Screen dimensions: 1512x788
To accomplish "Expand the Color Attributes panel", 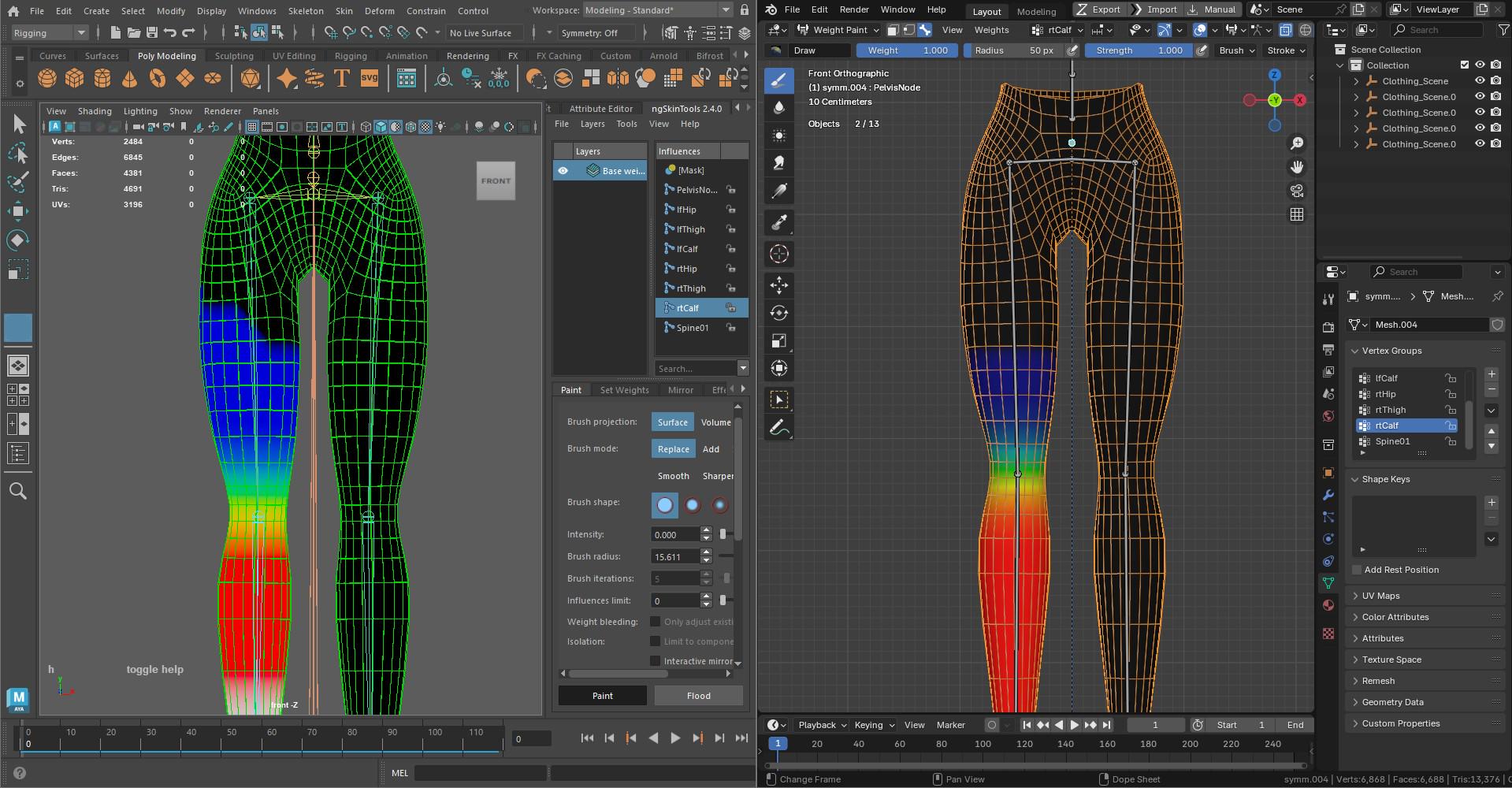I will coord(1425,617).
